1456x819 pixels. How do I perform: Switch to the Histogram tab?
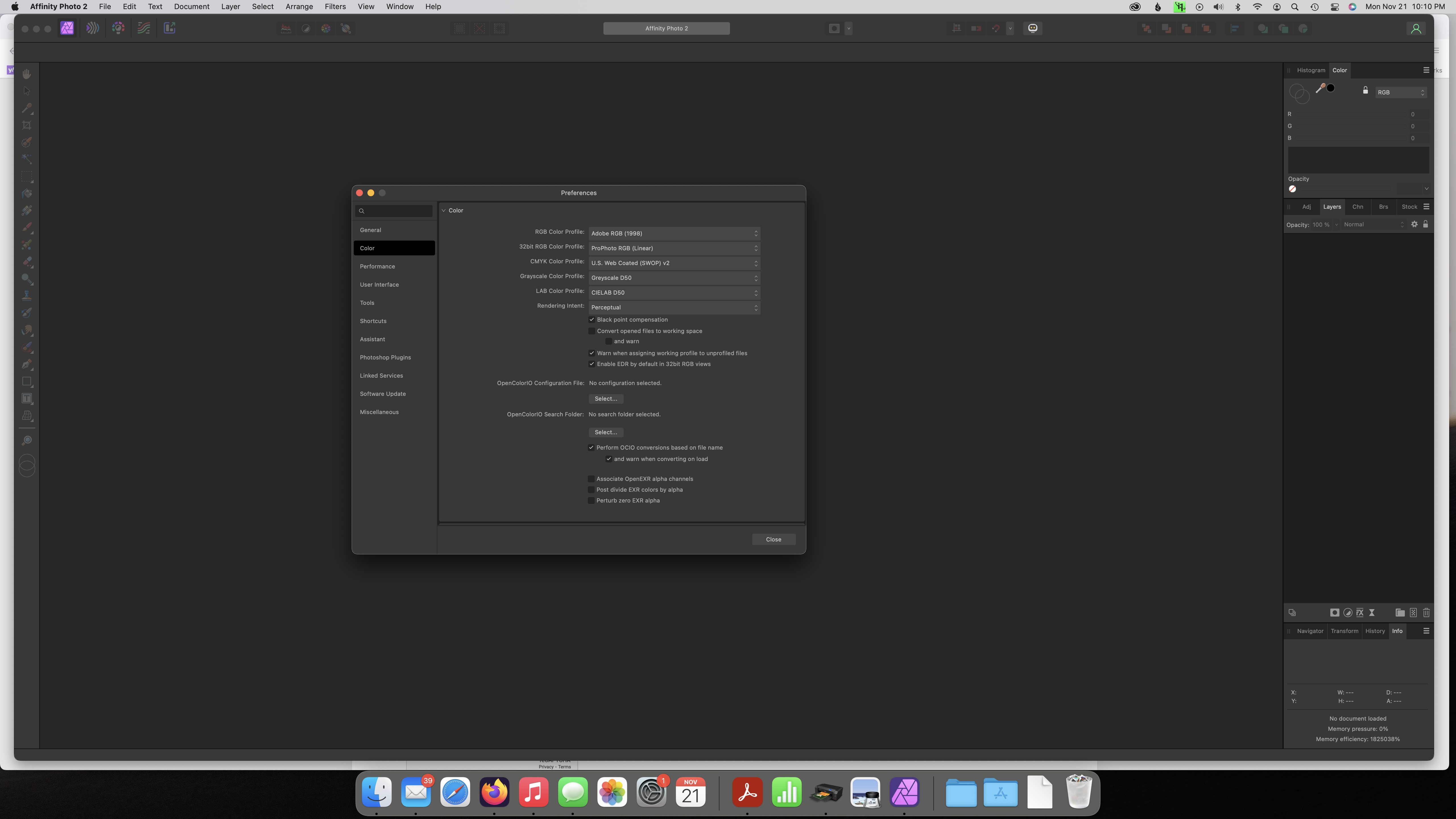pos(1311,70)
